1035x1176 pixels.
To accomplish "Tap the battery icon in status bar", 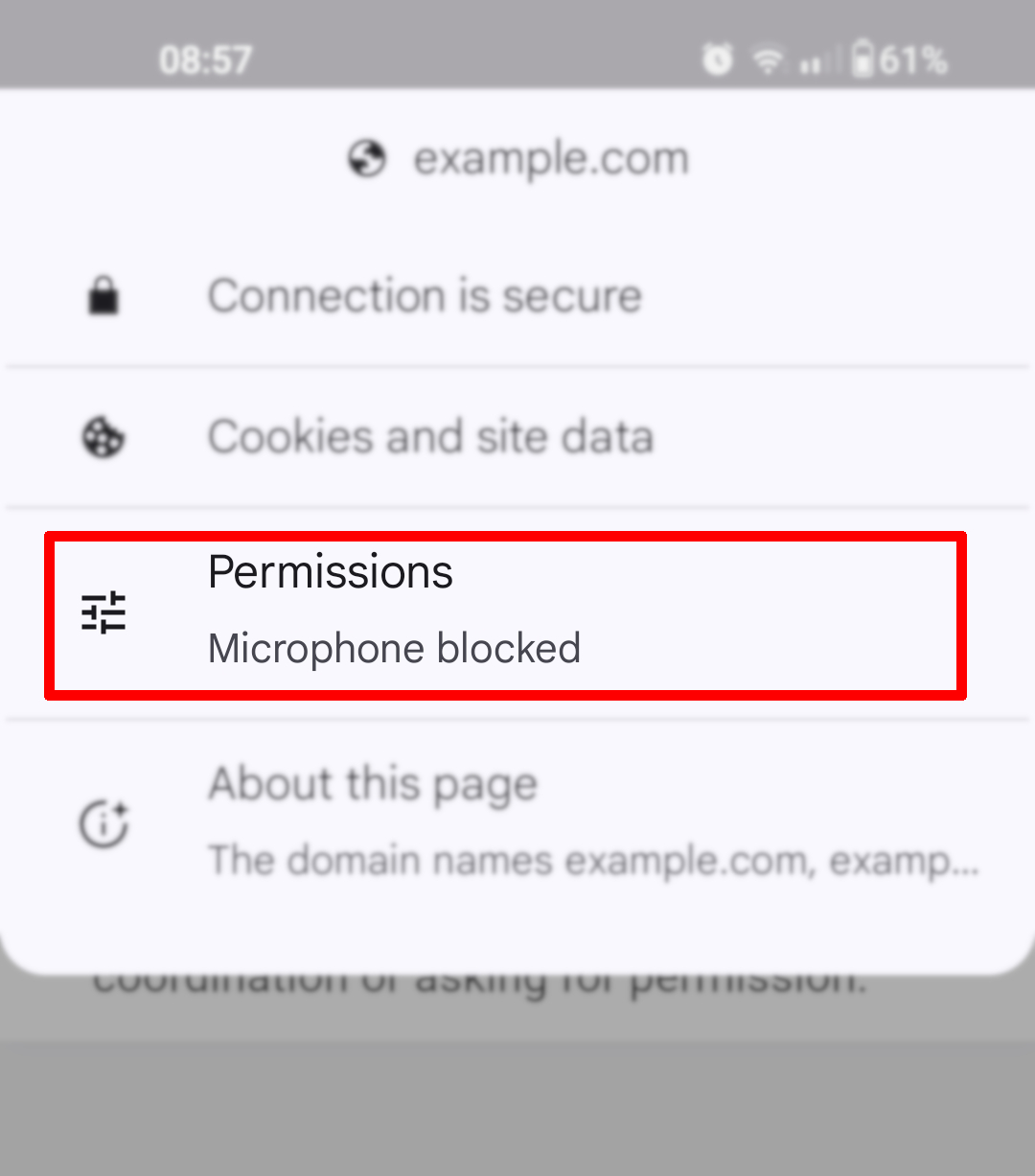I will click(862, 59).
